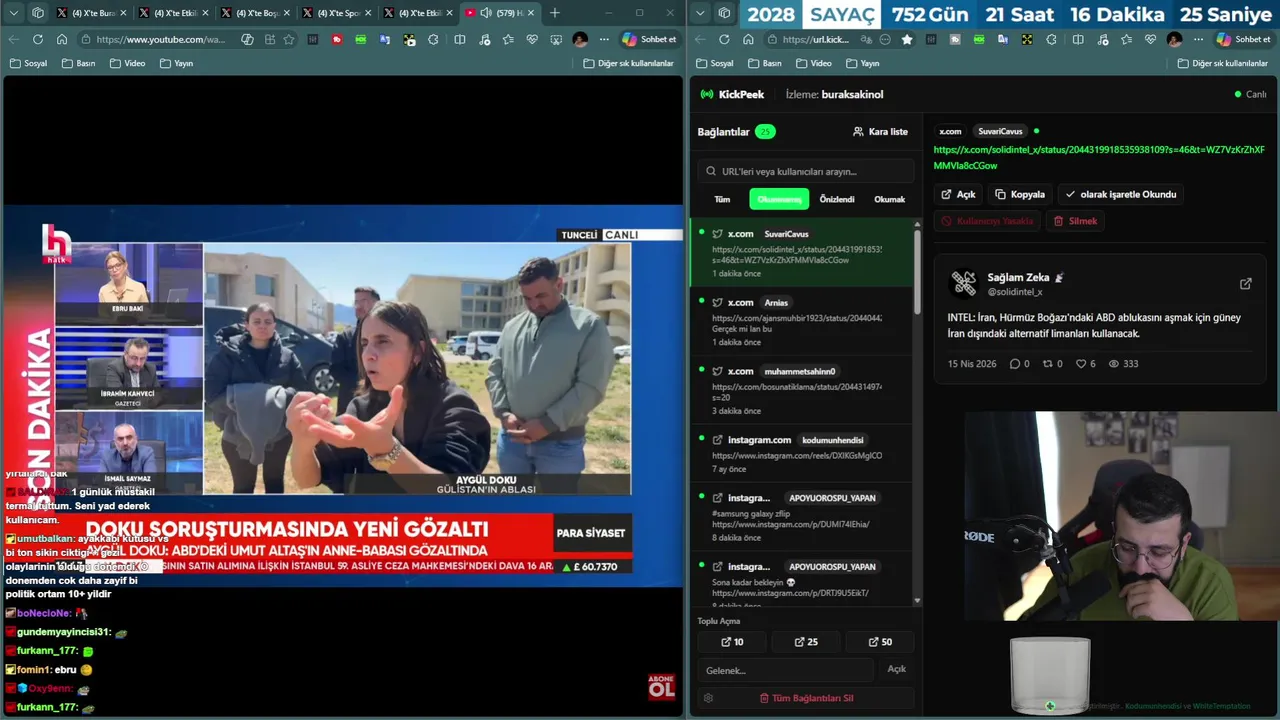Click the Açık open-link button

(958, 194)
